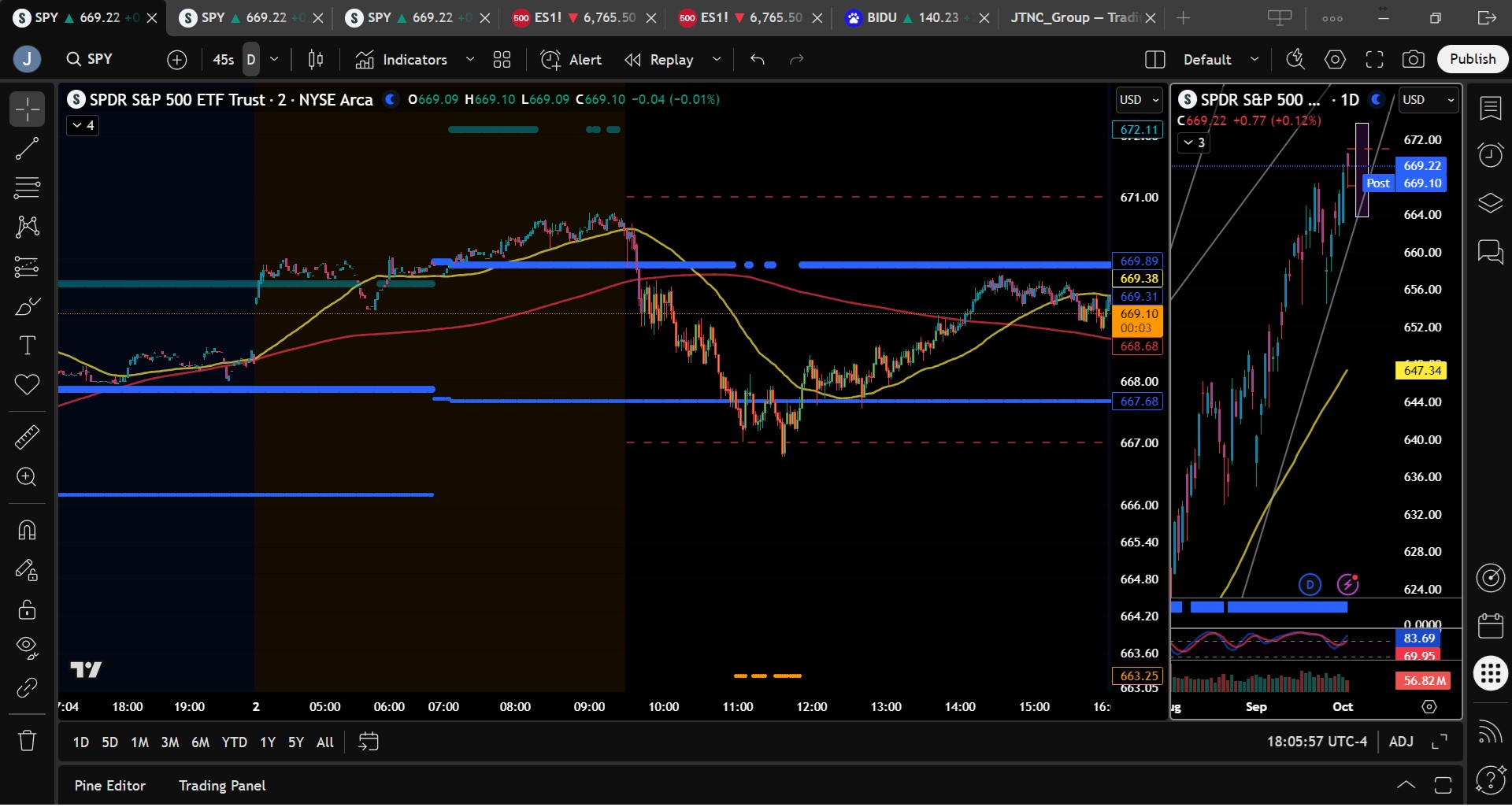Set the date range to YTD
Image resolution: width=1512 pixels, height=807 pixels.
234,742
